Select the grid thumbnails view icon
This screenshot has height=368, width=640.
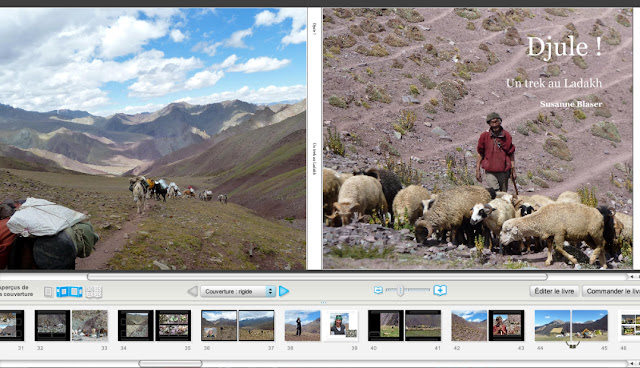click(93, 292)
